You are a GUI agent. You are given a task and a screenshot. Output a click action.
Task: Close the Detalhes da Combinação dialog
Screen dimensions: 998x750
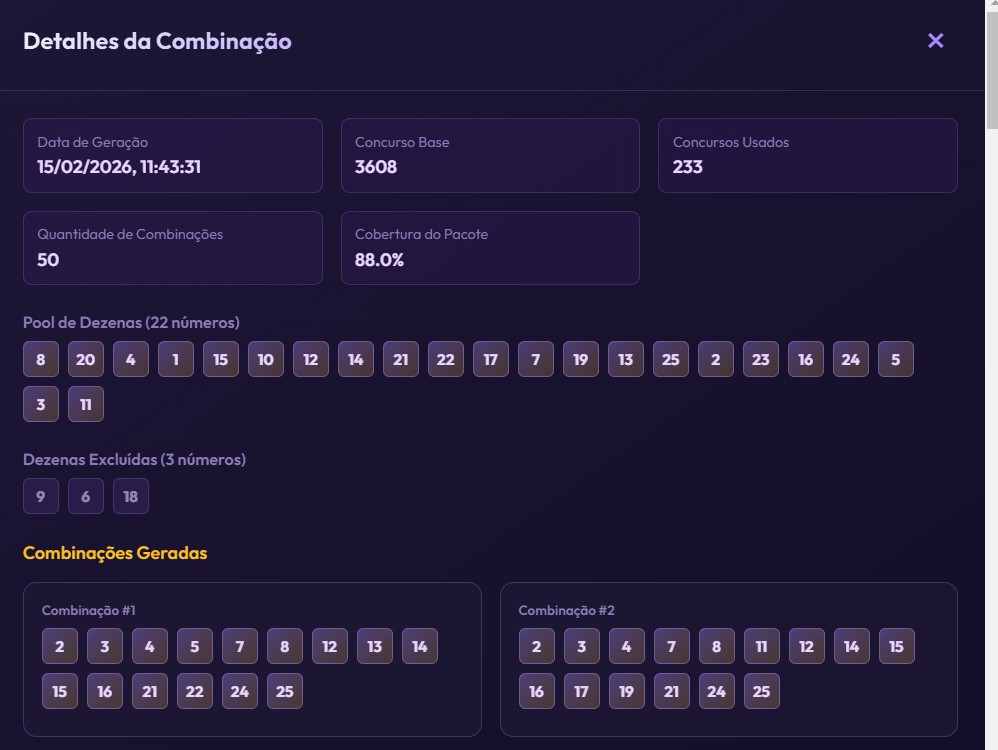tap(935, 41)
